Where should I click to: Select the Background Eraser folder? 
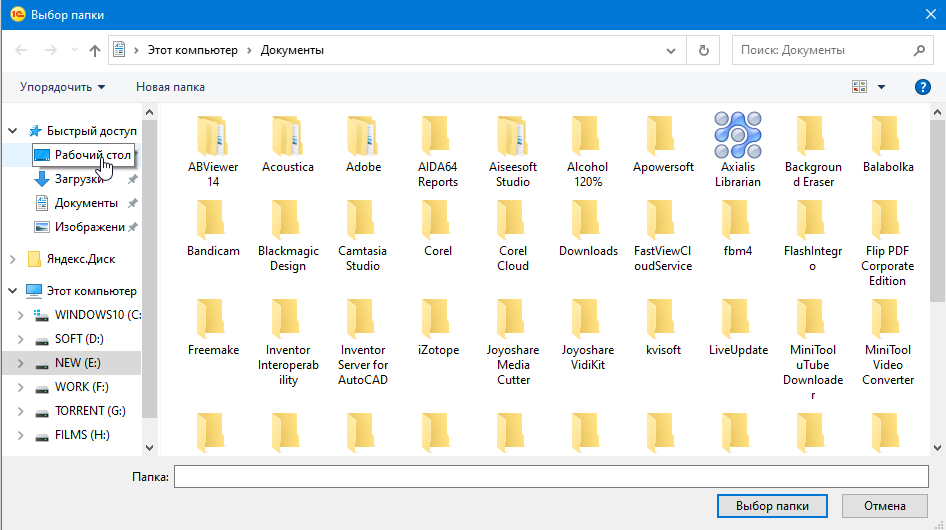coord(813,151)
